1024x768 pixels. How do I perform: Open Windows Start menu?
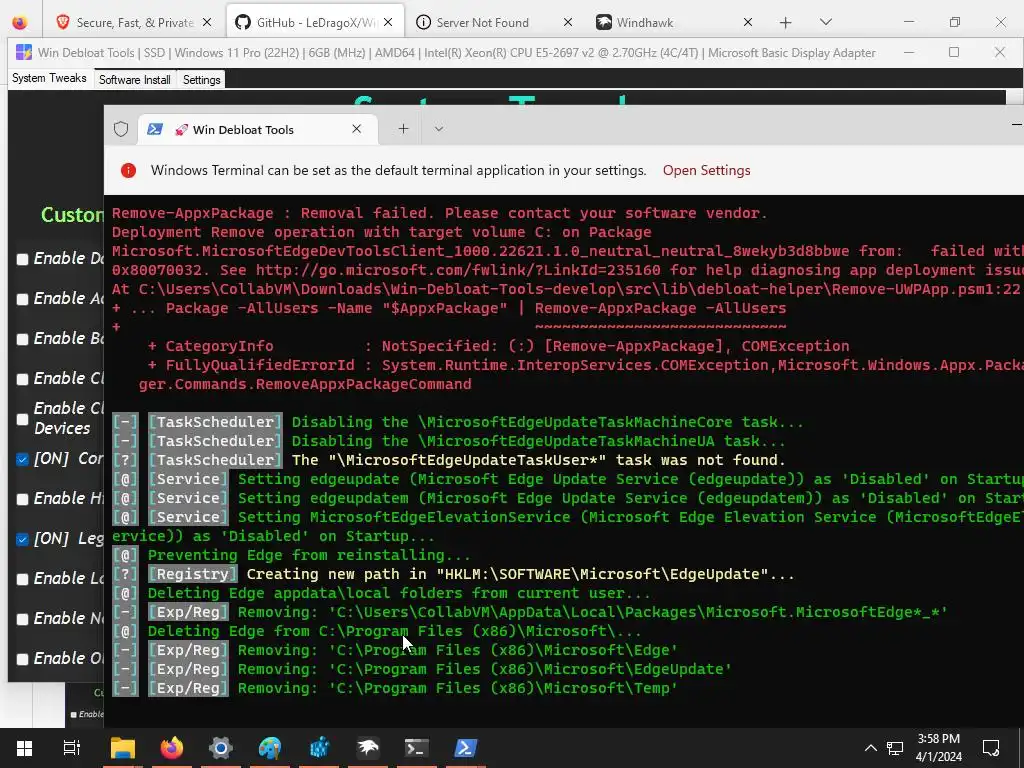(24, 748)
